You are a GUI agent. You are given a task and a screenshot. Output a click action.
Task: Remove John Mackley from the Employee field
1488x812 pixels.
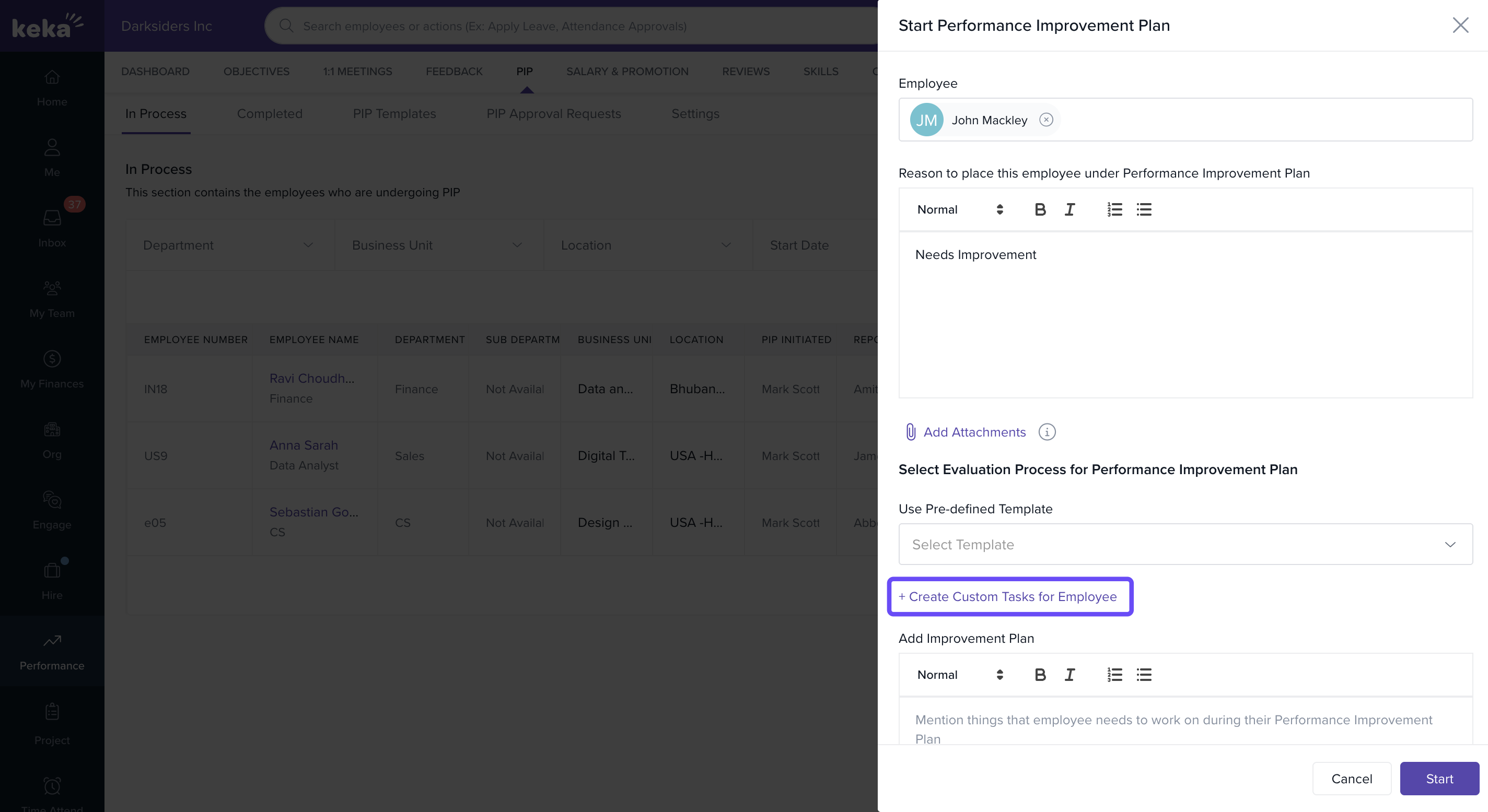[1046, 120]
